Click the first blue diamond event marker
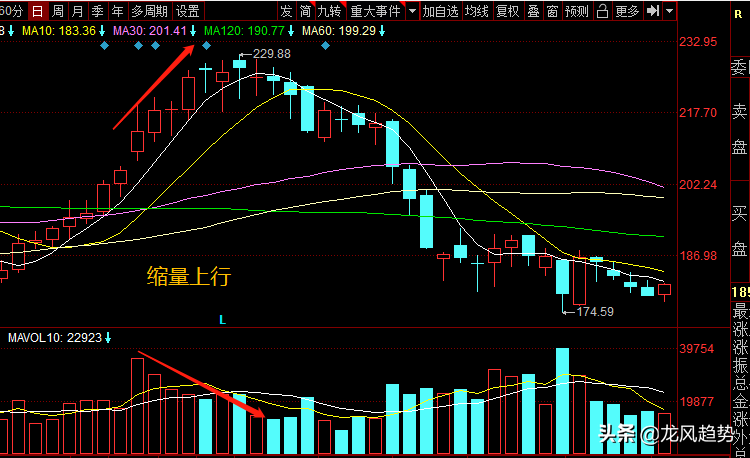 point(104,46)
